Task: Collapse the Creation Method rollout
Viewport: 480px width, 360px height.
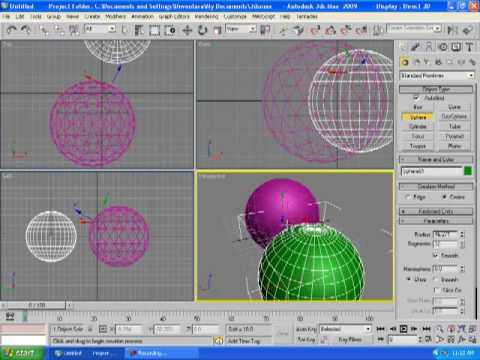Action: pos(436,186)
